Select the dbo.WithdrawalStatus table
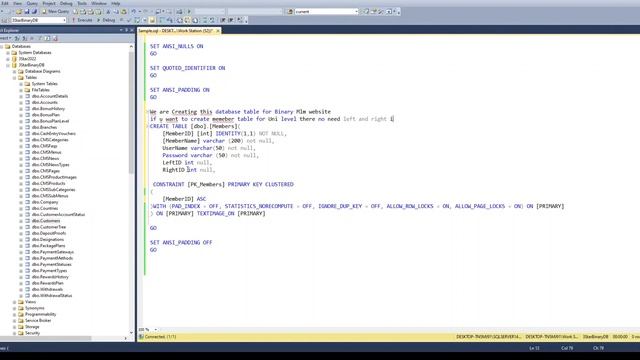 [52, 296]
